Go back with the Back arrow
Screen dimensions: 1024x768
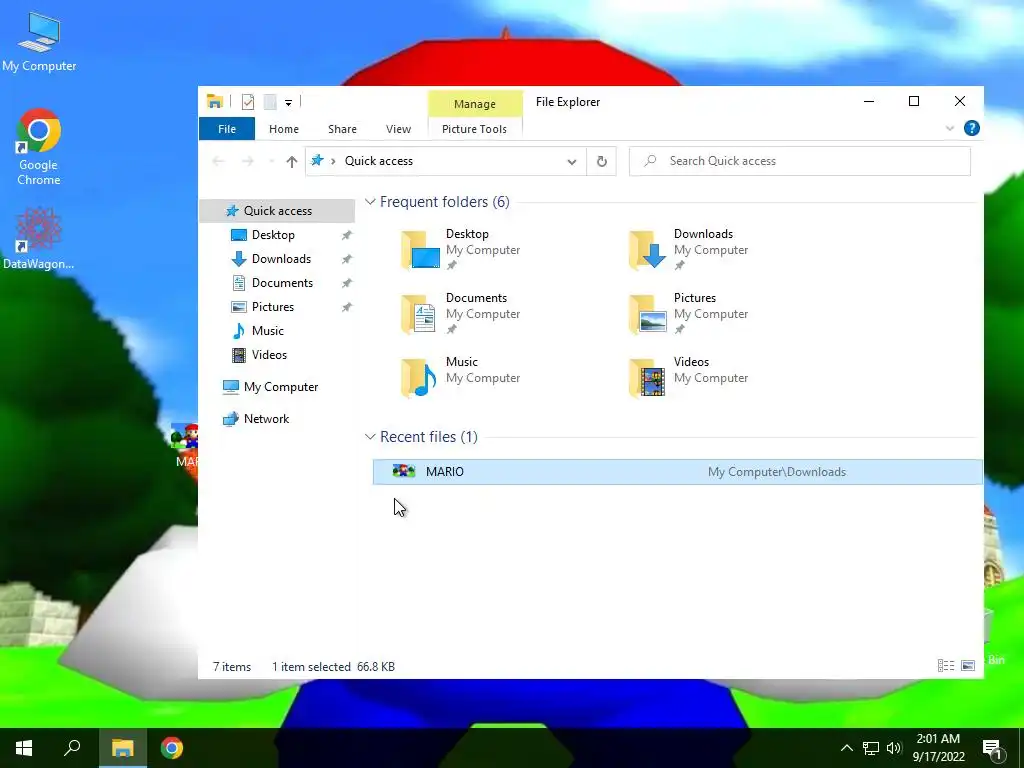pos(218,161)
